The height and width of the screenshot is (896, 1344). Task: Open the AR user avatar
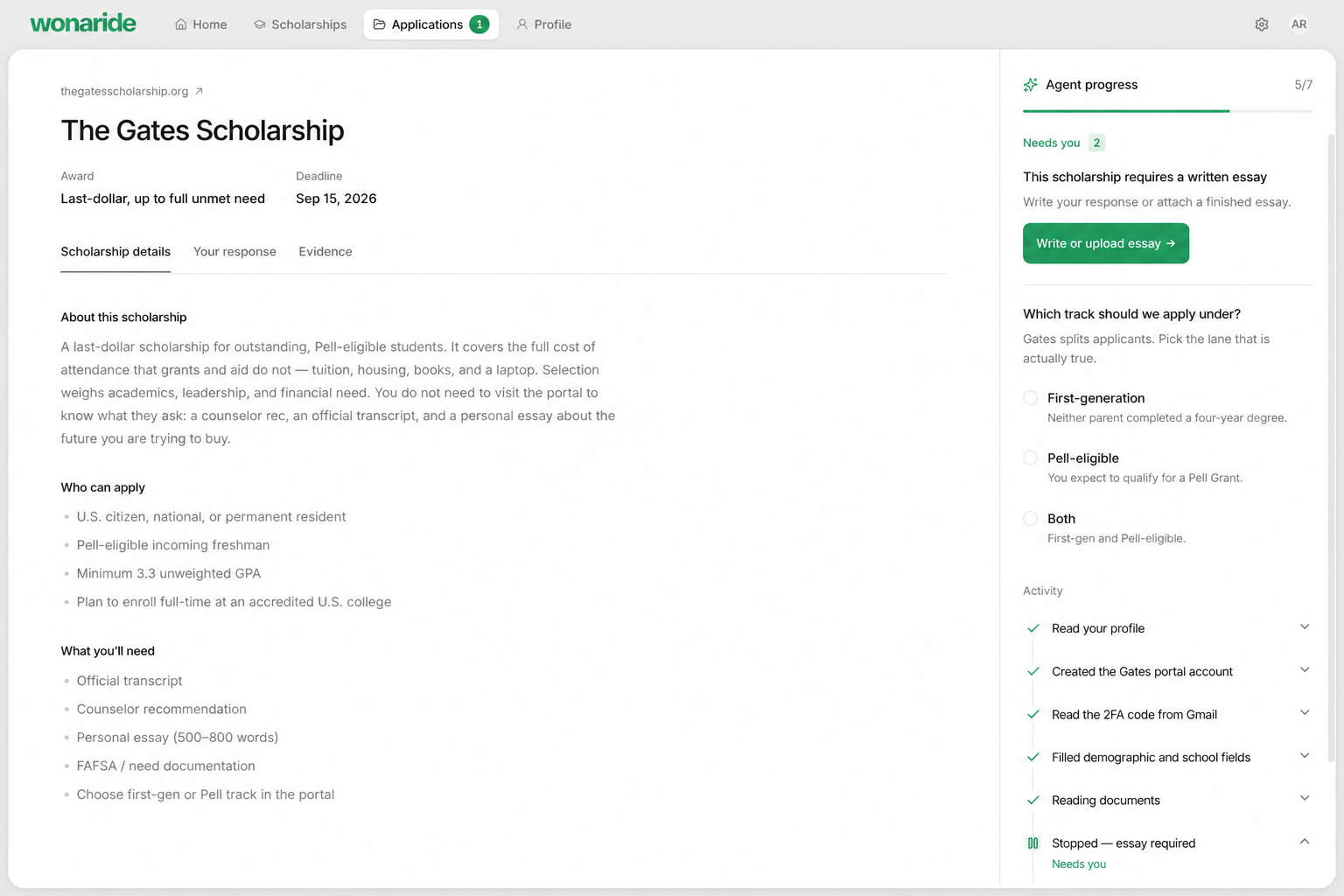point(1299,24)
